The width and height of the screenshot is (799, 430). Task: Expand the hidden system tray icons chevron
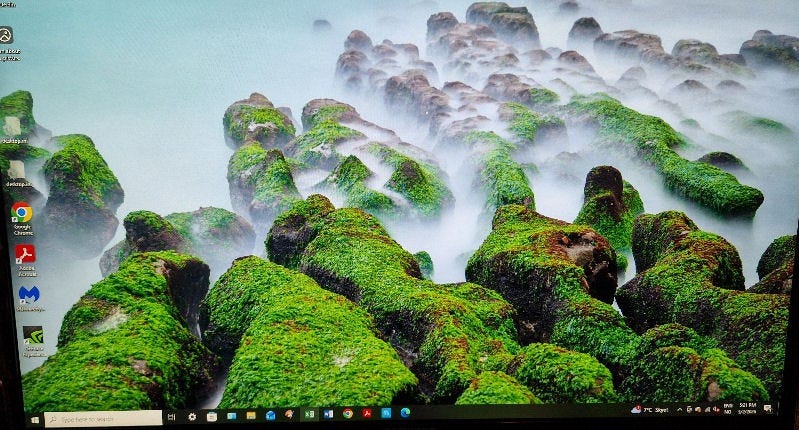click(x=680, y=410)
